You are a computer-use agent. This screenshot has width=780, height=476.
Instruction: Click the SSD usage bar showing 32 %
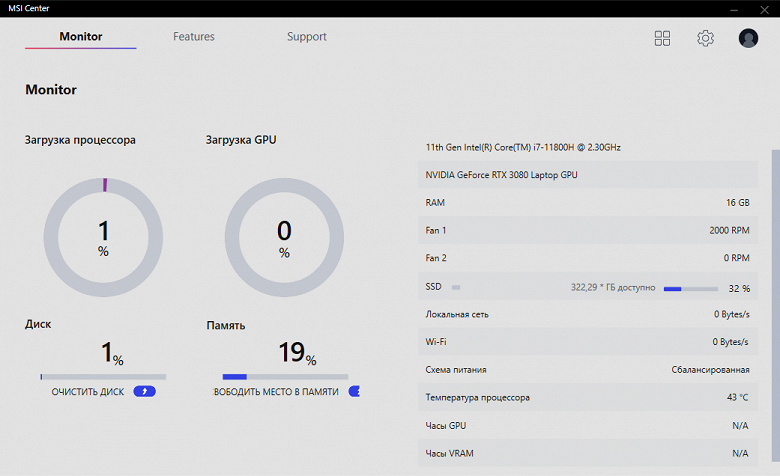(x=691, y=288)
